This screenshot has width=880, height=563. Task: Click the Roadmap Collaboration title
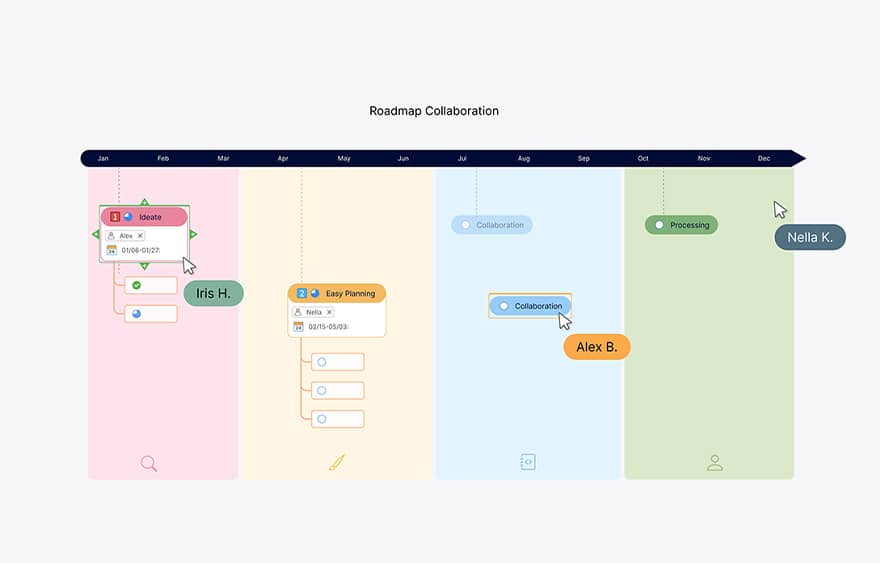point(434,111)
